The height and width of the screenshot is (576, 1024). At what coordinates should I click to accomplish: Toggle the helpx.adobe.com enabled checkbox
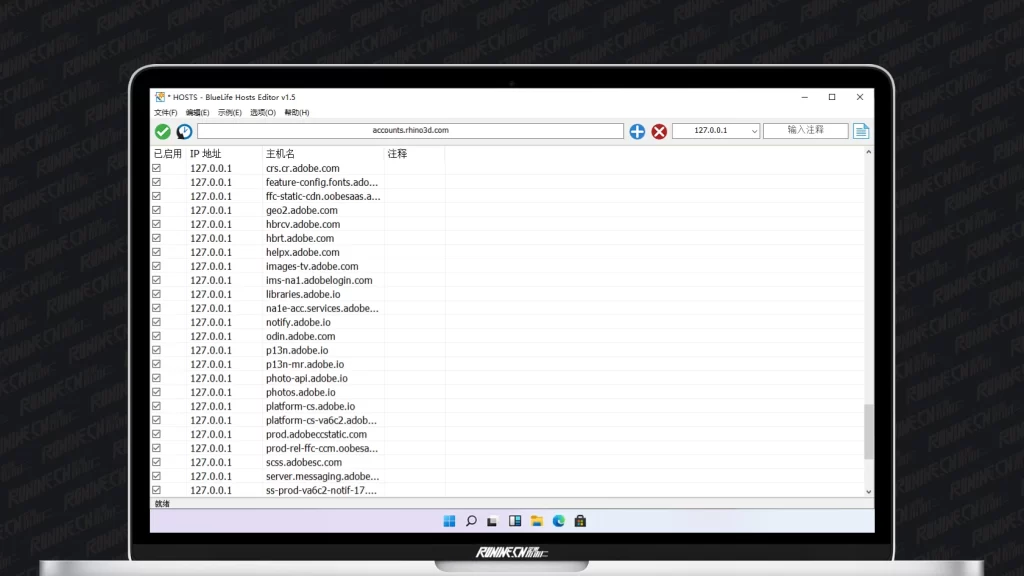pyautogui.click(x=157, y=252)
